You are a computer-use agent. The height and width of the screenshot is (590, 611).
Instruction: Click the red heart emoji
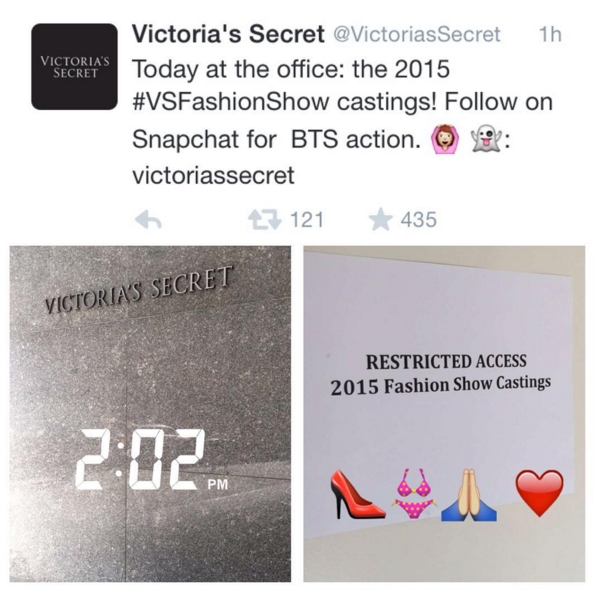pos(539,493)
